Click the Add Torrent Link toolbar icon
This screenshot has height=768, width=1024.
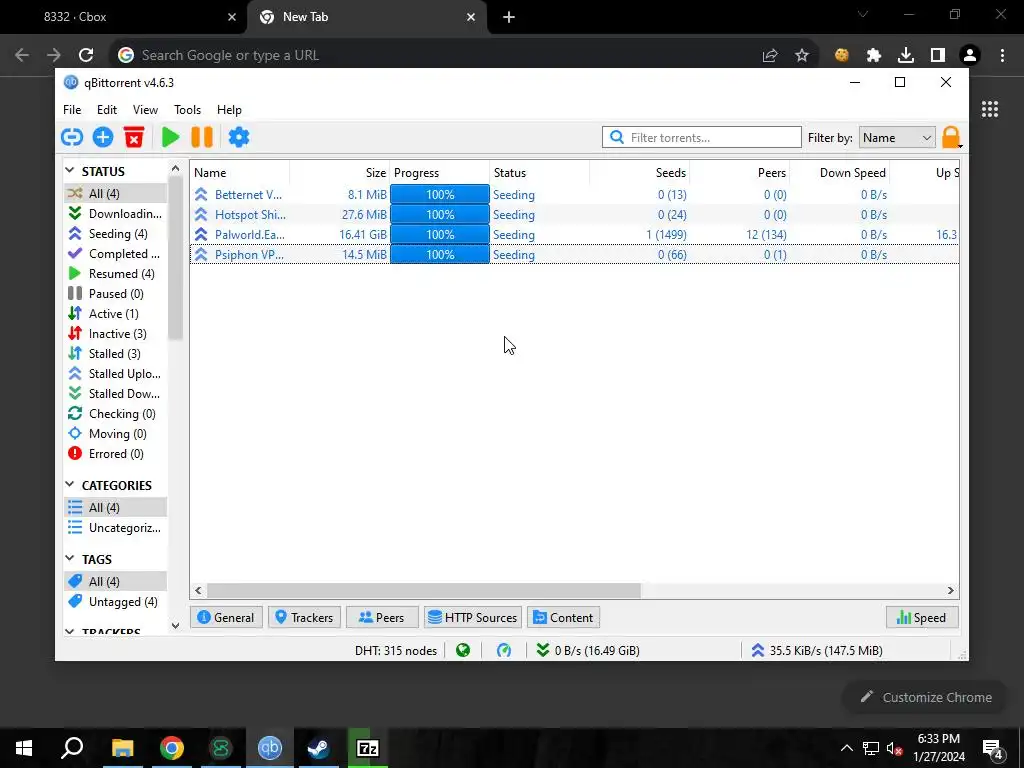click(72, 137)
